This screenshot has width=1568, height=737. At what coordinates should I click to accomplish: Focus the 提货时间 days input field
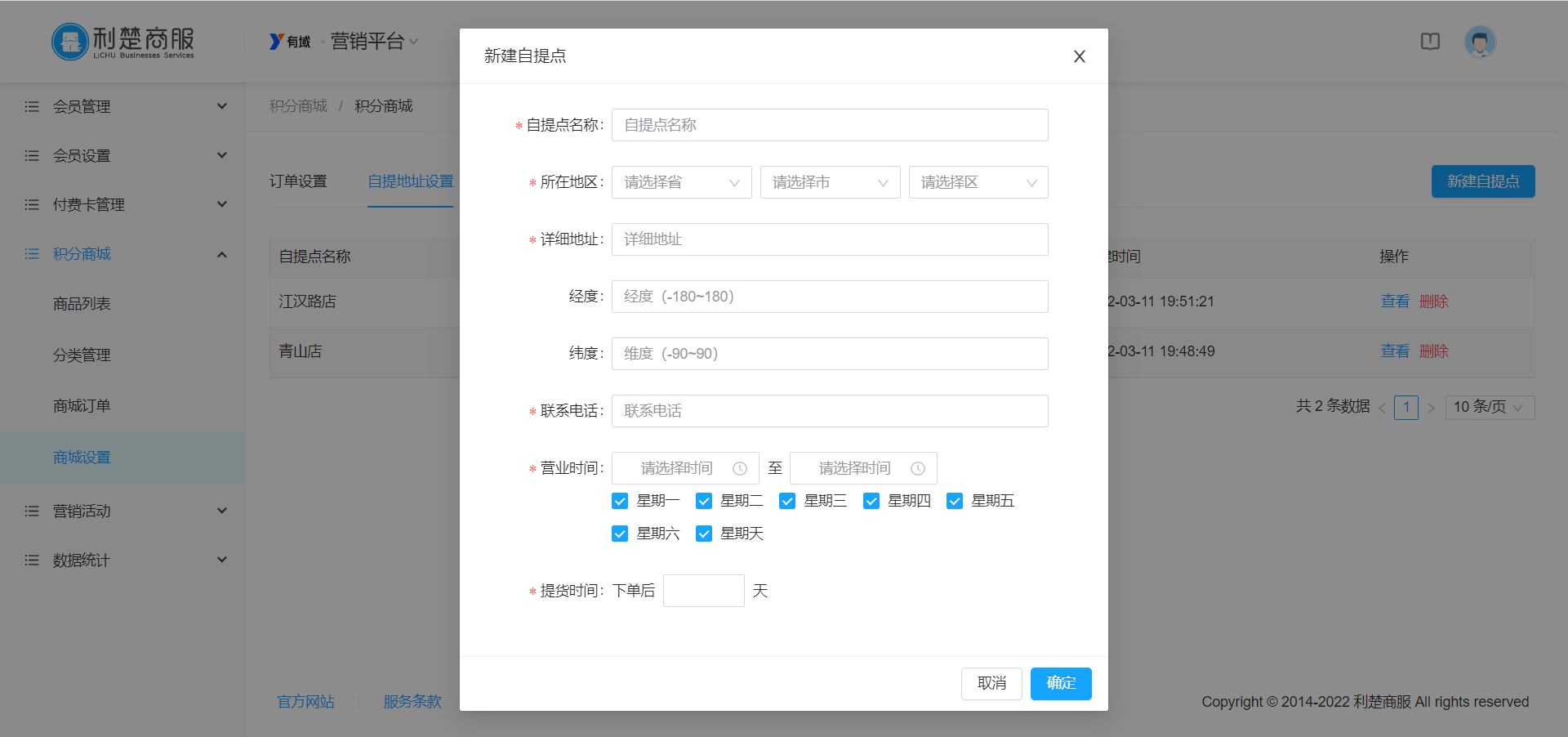704,591
